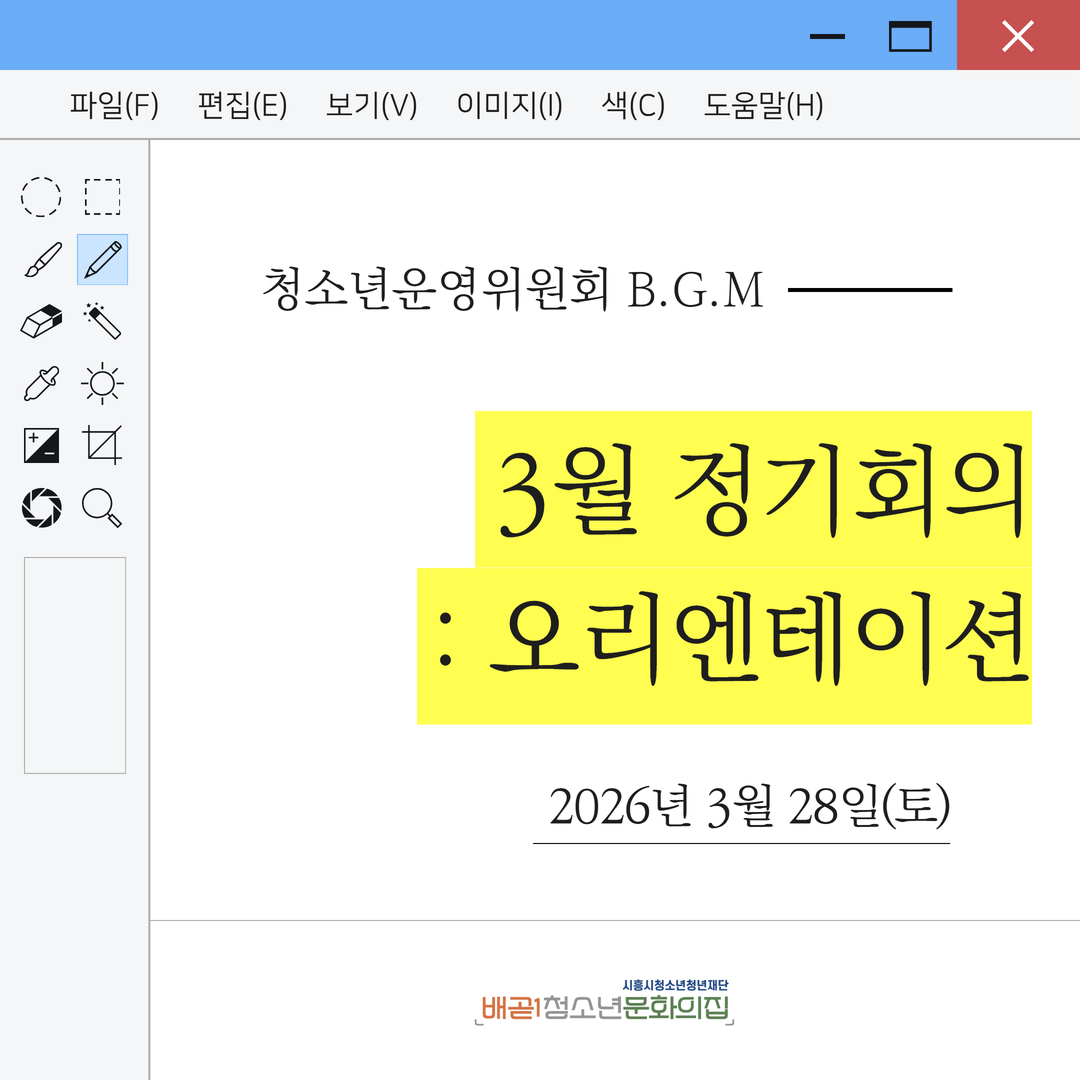Select the rectangular marquee tool

click(x=102, y=197)
